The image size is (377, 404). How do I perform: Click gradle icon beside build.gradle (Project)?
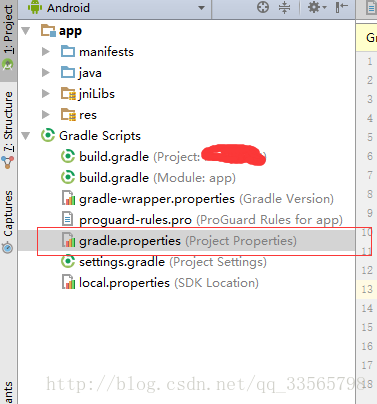point(68,157)
